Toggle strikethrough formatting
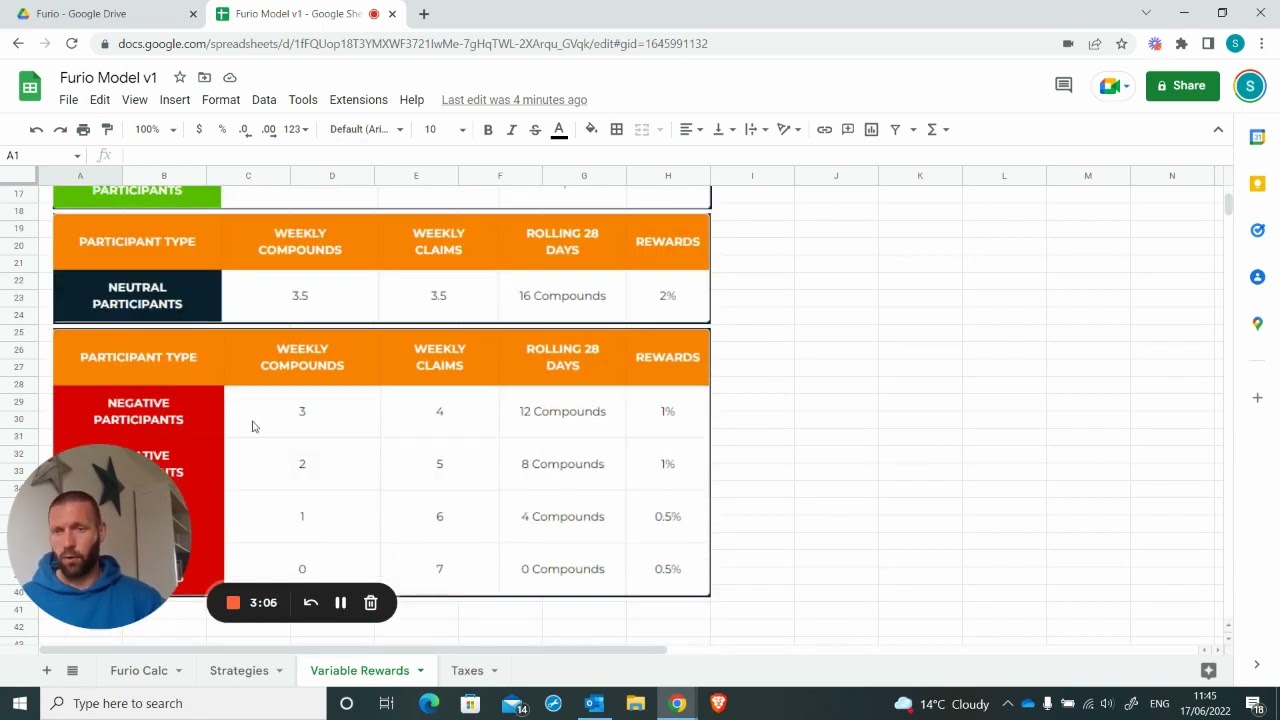1280x720 pixels. tap(535, 129)
